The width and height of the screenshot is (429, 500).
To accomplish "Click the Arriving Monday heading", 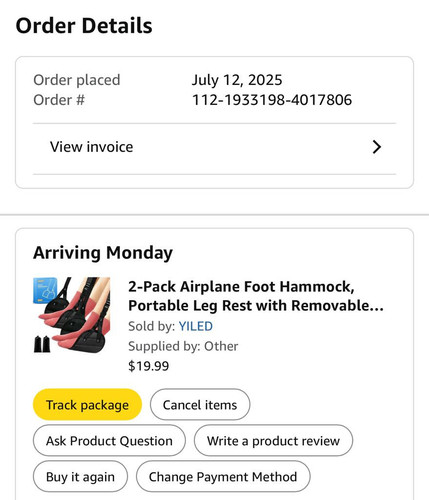I will 103,253.
